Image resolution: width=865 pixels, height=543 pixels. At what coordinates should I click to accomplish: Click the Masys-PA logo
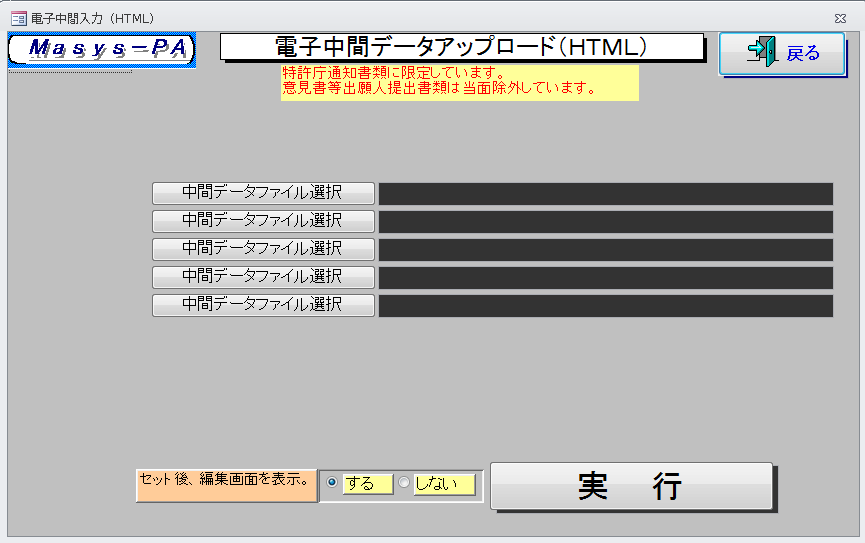(102, 50)
